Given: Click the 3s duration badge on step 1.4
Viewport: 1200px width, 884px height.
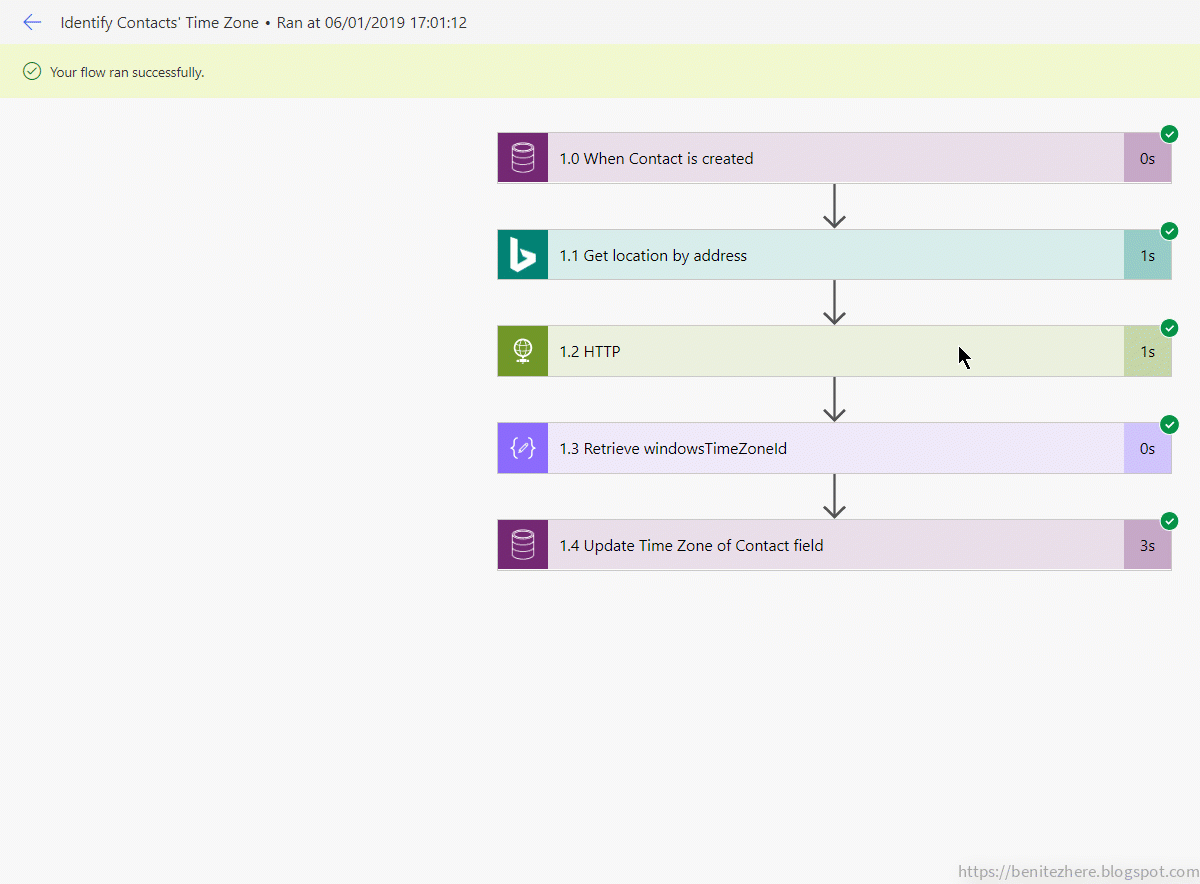Looking at the screenshot, I should pyautogui.click(x=1148, y=545).
